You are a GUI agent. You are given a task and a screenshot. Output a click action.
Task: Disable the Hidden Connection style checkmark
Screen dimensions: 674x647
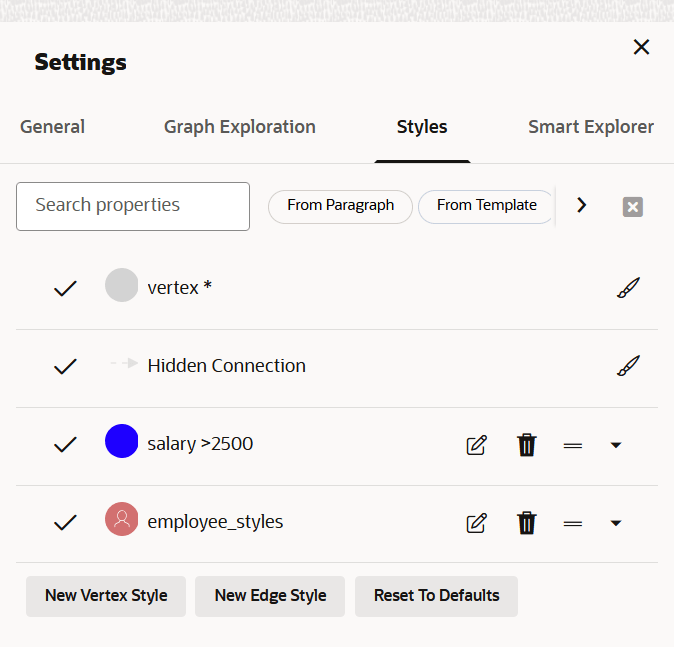(x=65, y=366)
